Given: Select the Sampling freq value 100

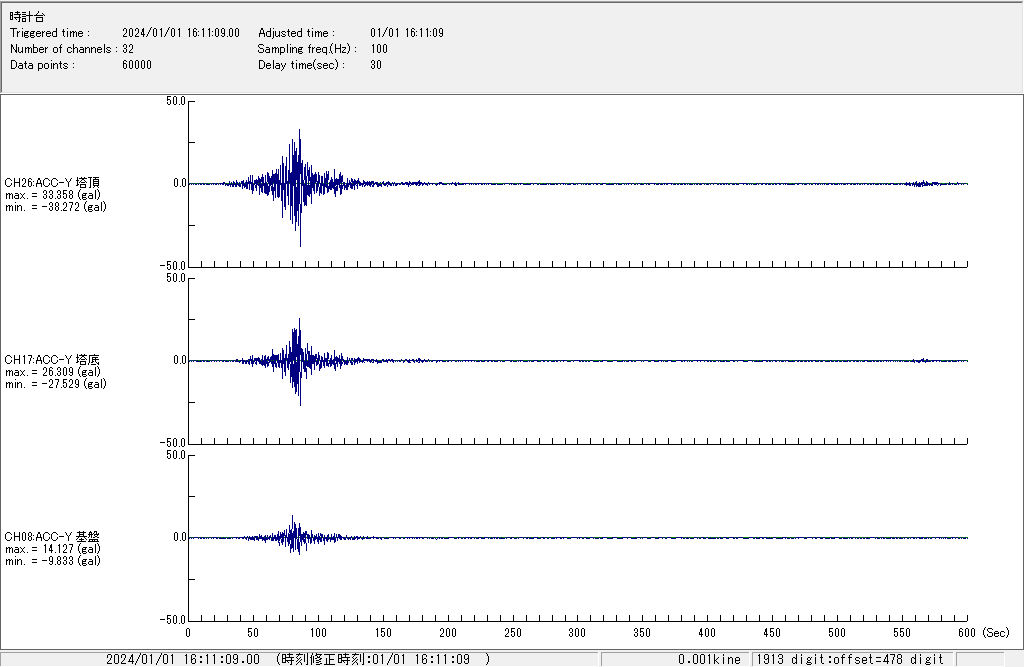Looking at the screenshot, I should (x=379, y=49).
